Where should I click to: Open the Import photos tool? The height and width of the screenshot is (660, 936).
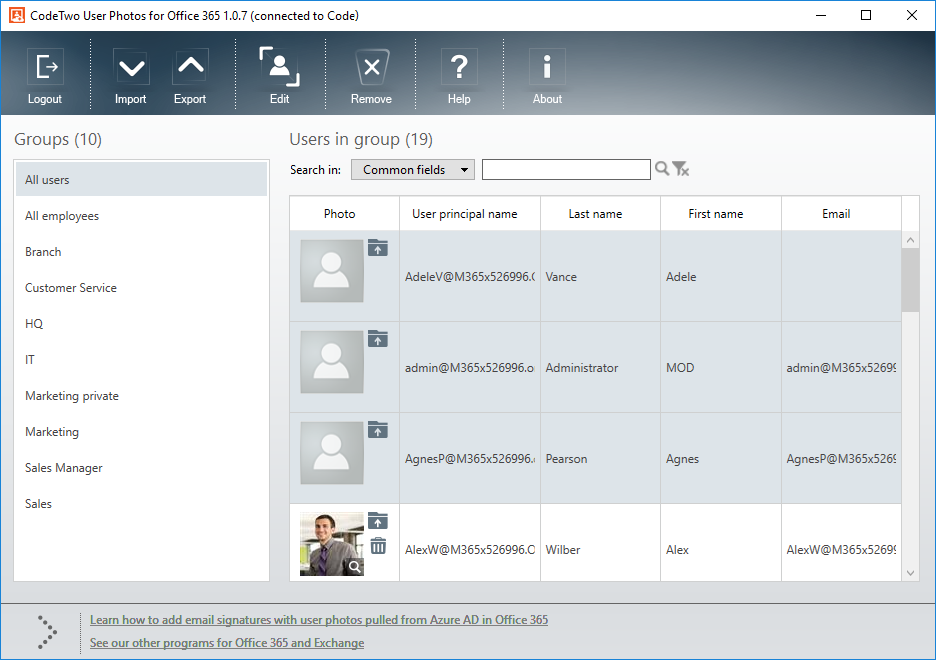click(131, 76)
